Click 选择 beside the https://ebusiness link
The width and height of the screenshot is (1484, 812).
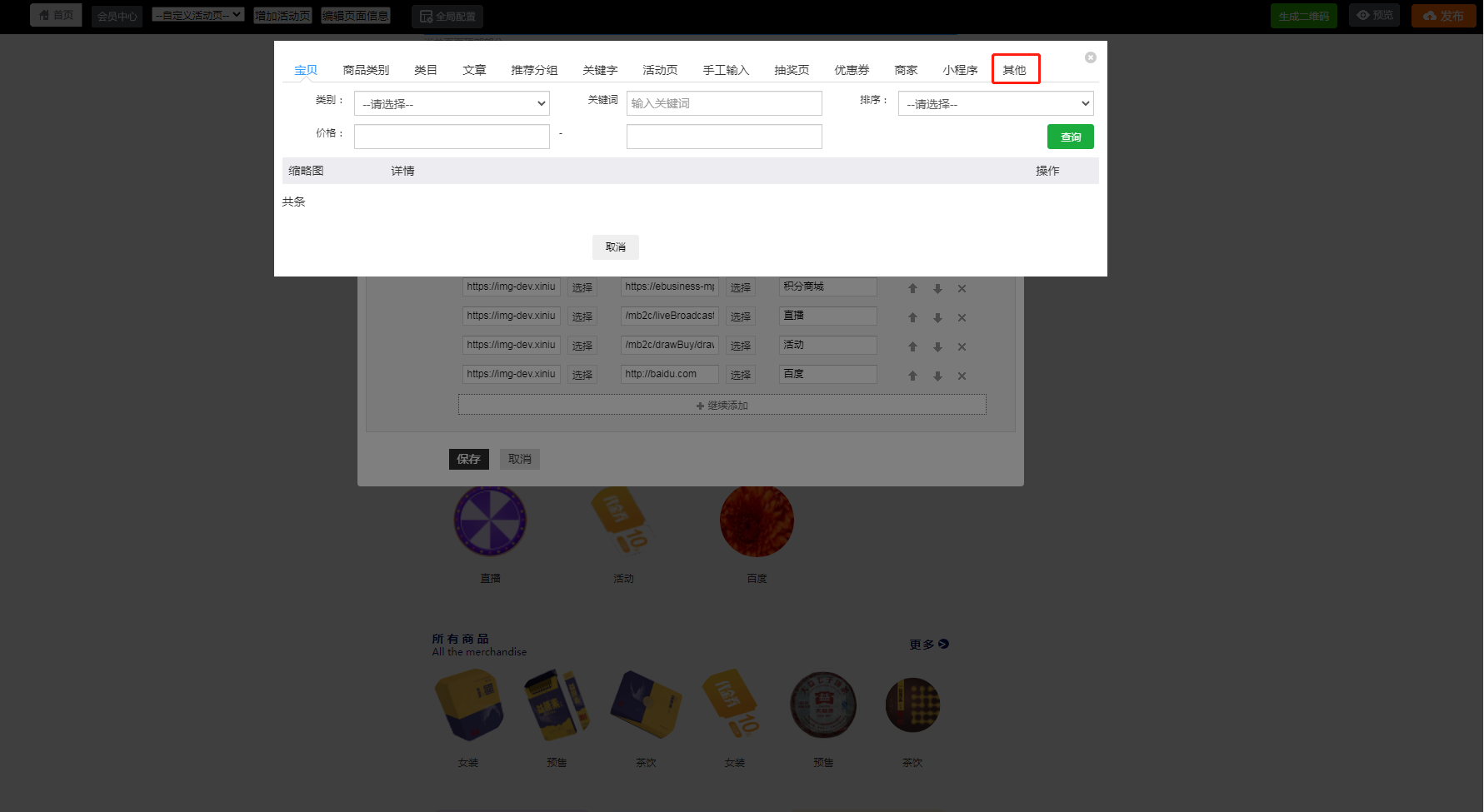click(x=741, y=287)
